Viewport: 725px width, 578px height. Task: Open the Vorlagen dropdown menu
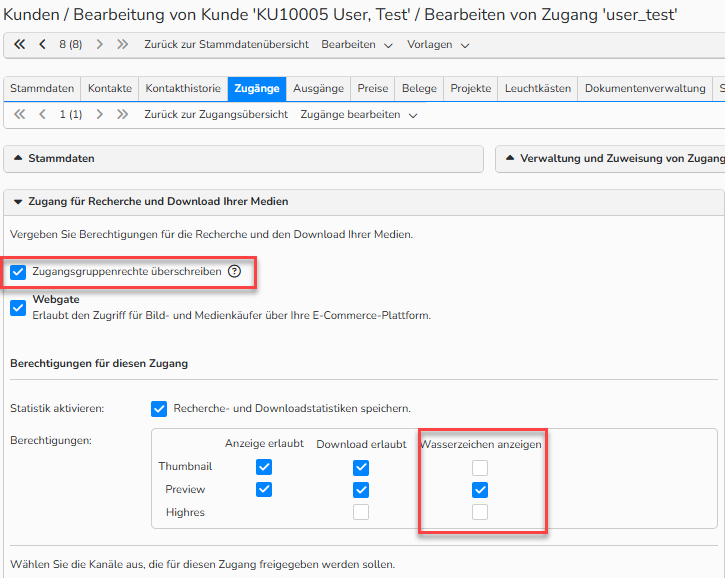click(x=438, y=44)
